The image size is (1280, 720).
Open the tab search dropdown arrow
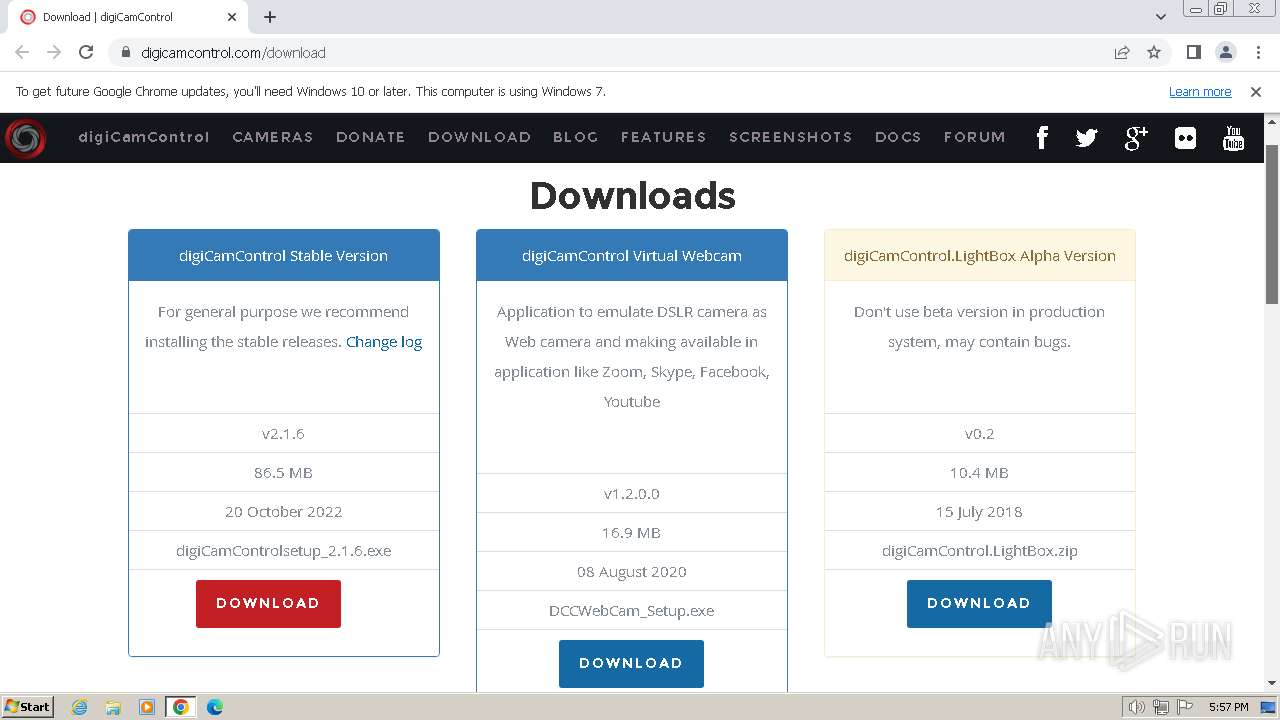1161,17
